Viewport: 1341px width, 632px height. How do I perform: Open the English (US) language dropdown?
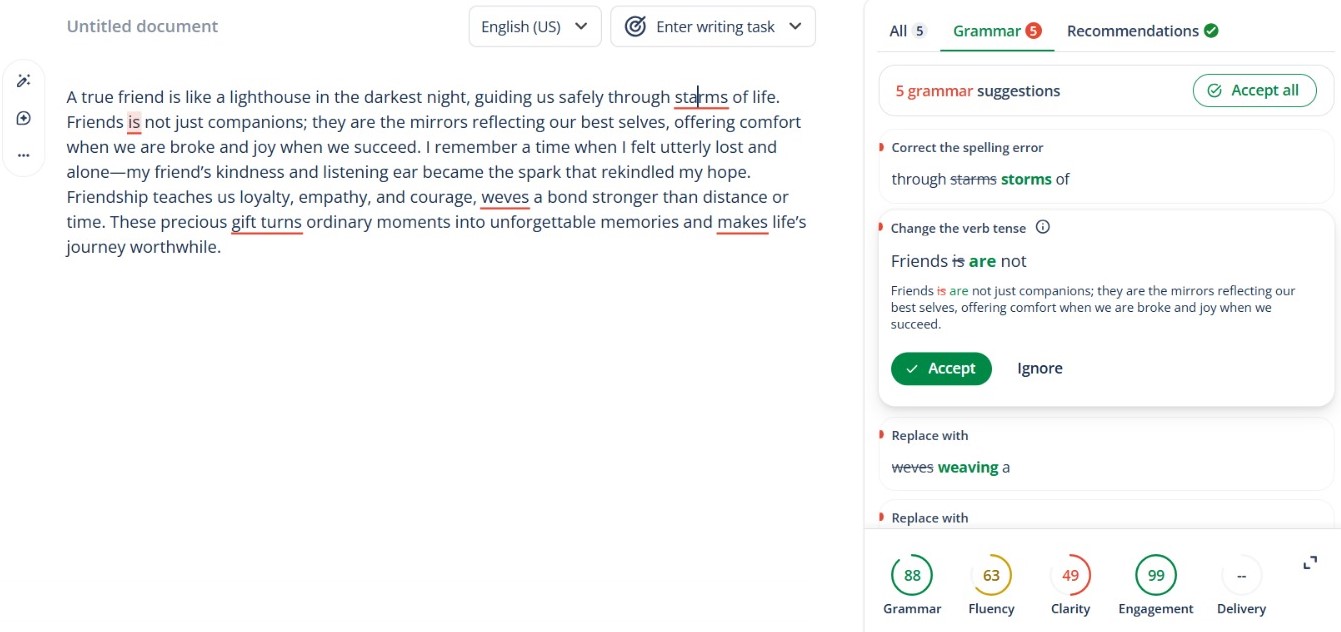point(534,27)
